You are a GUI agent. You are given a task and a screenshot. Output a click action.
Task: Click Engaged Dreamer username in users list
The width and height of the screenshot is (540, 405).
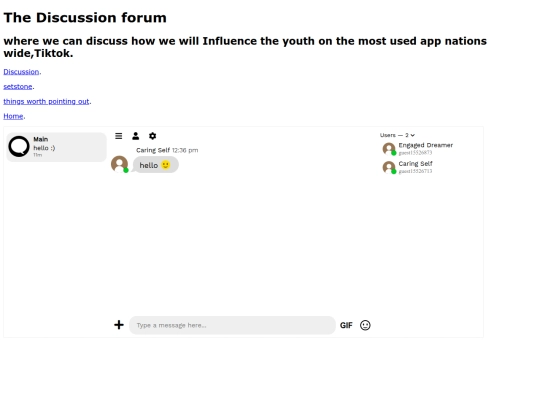(x=426, y=145)
